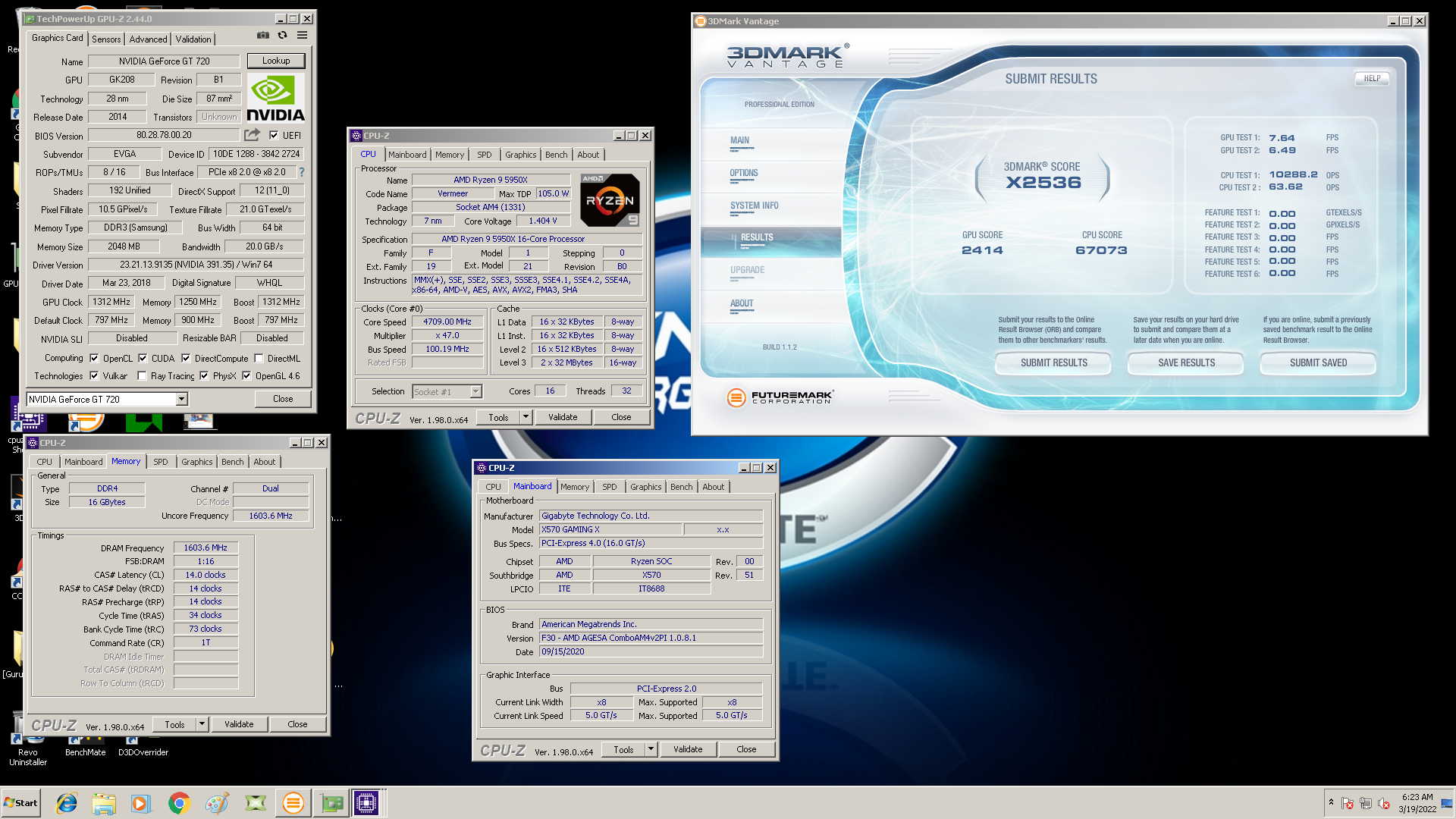Open D3DOverrider desktop shortcut
Image resolution: width=1456 pixels, height=819 pixels.
[x=143, y=746]
